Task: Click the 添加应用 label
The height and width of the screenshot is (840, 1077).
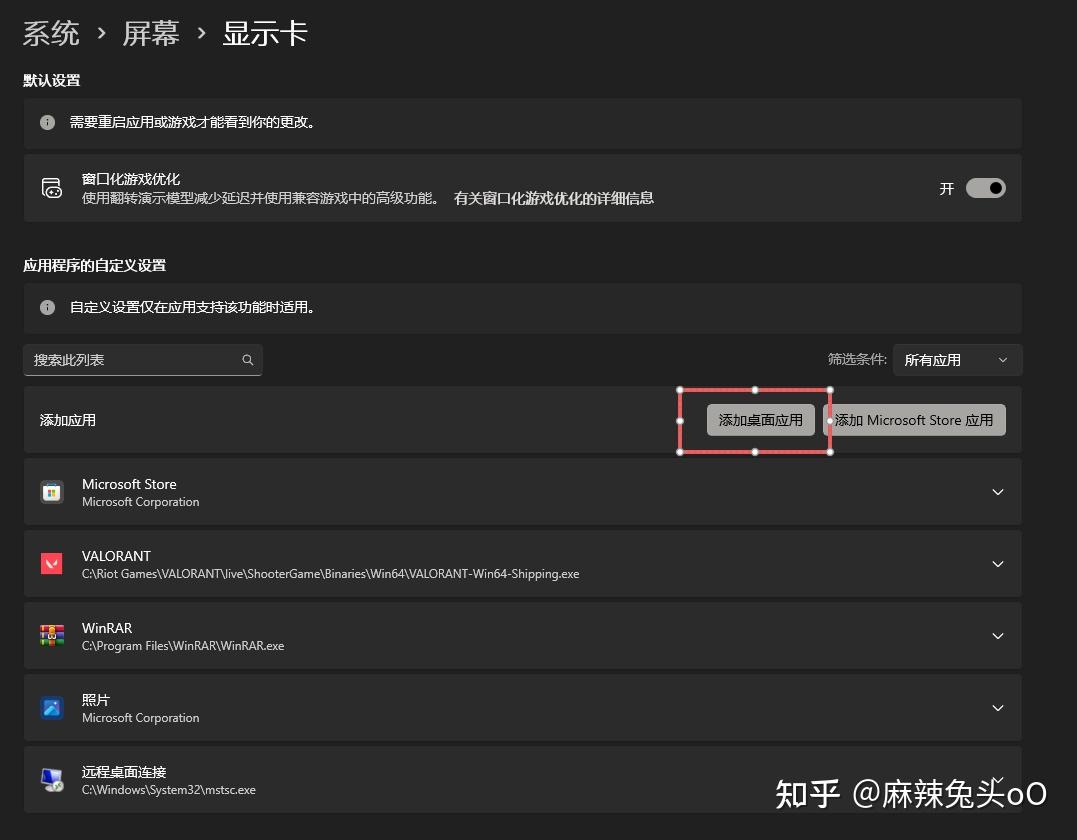Action: coord(67,420)
